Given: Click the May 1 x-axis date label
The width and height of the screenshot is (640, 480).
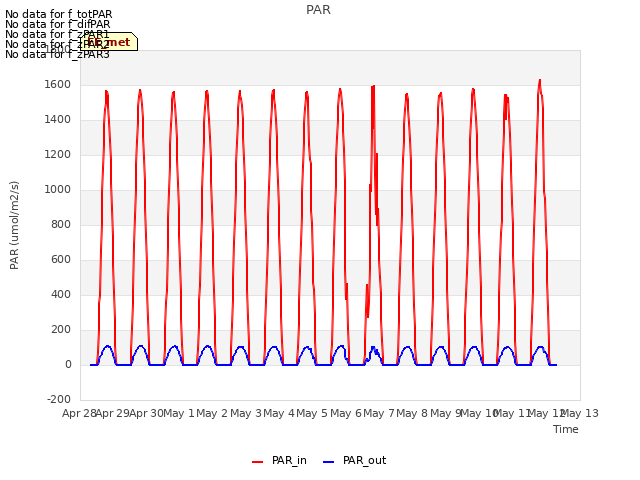Looking at the screenshot, I should [x=179, y=413].
